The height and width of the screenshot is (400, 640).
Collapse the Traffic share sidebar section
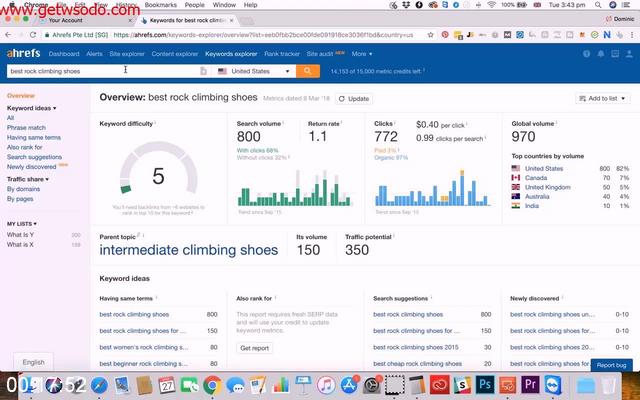28,179
